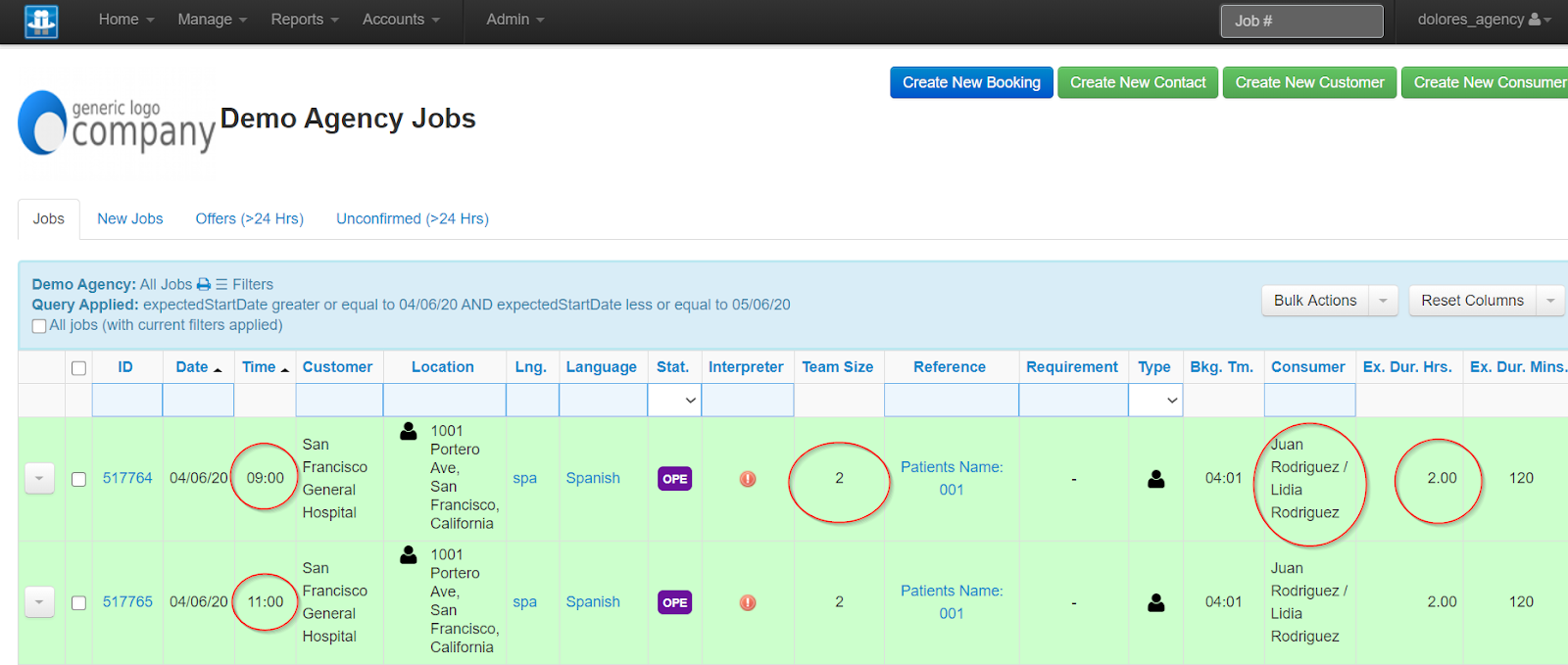Viewport: 1568px width, 665px height.
Task: Switch to the New Jobs tab
Action: [x=130, y=218]
